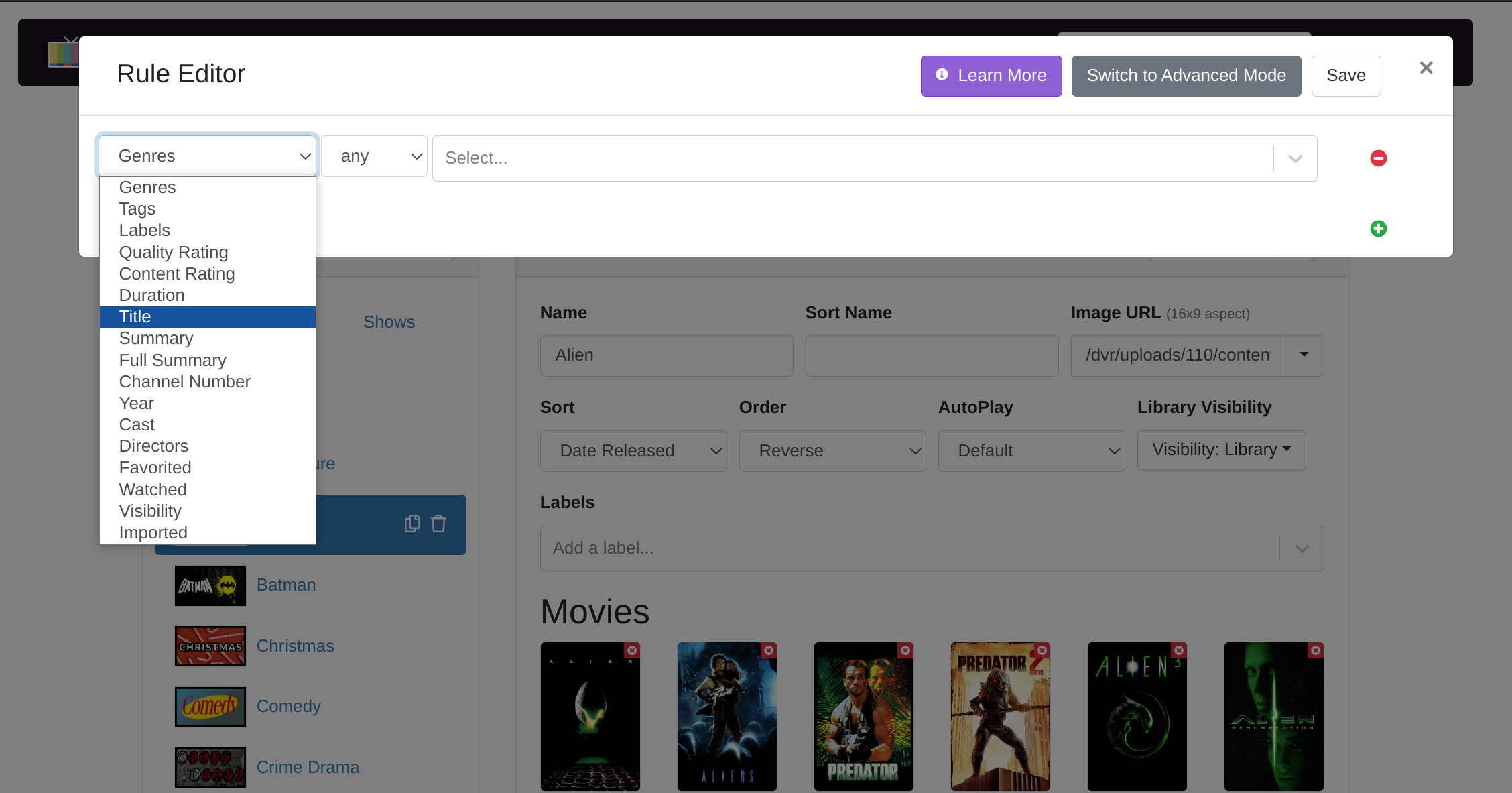Viewport: 1512px width, 793px height.
Task: Click the red remove rule icon
Action: coord(1378,158)
